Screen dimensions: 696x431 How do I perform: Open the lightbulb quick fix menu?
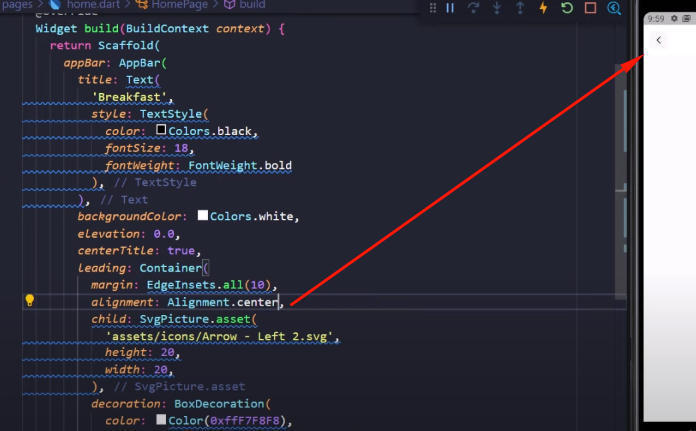pos(30,301)
